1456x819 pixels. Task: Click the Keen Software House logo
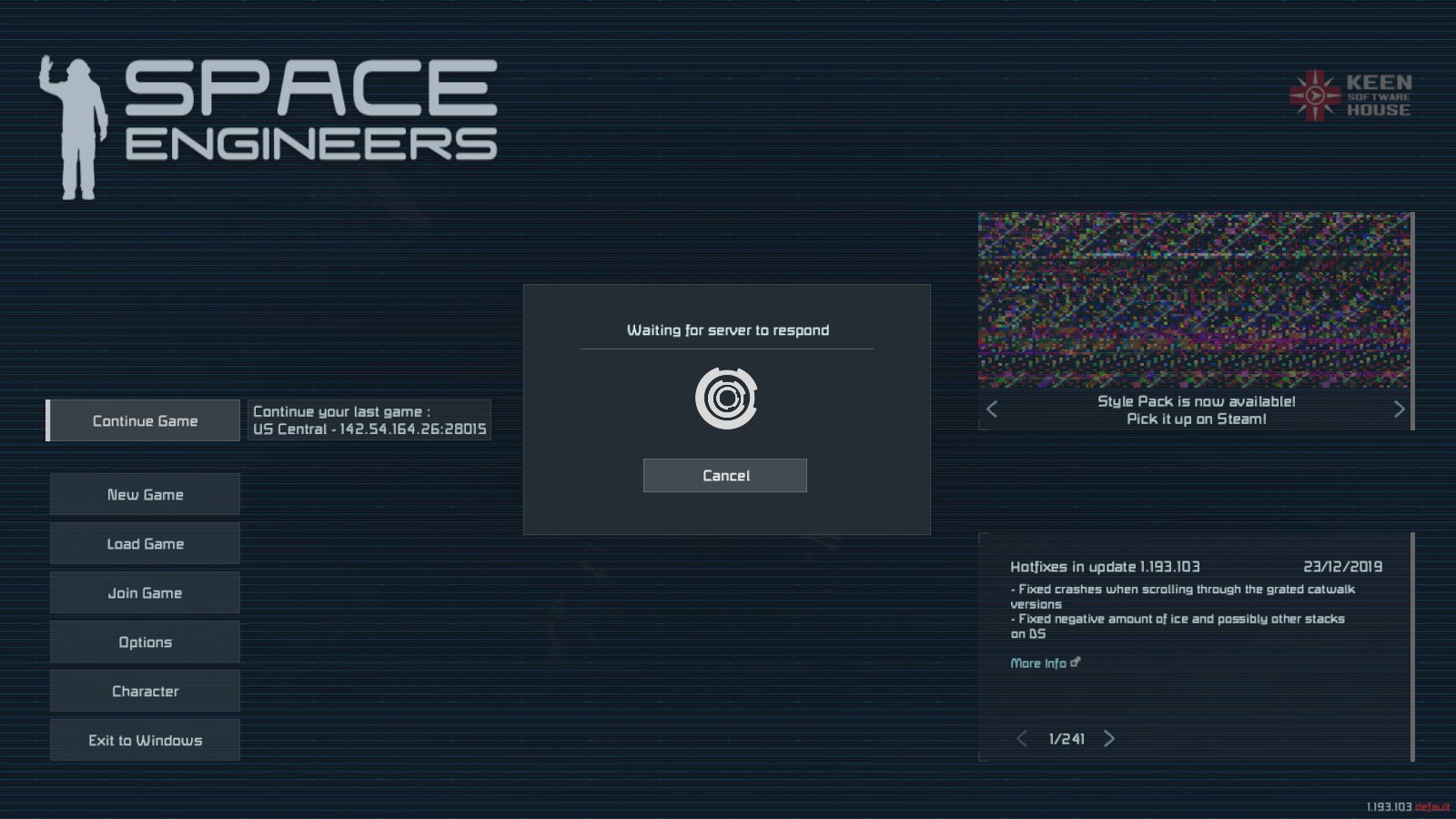pyautogui.click(x=1350, y=96)
